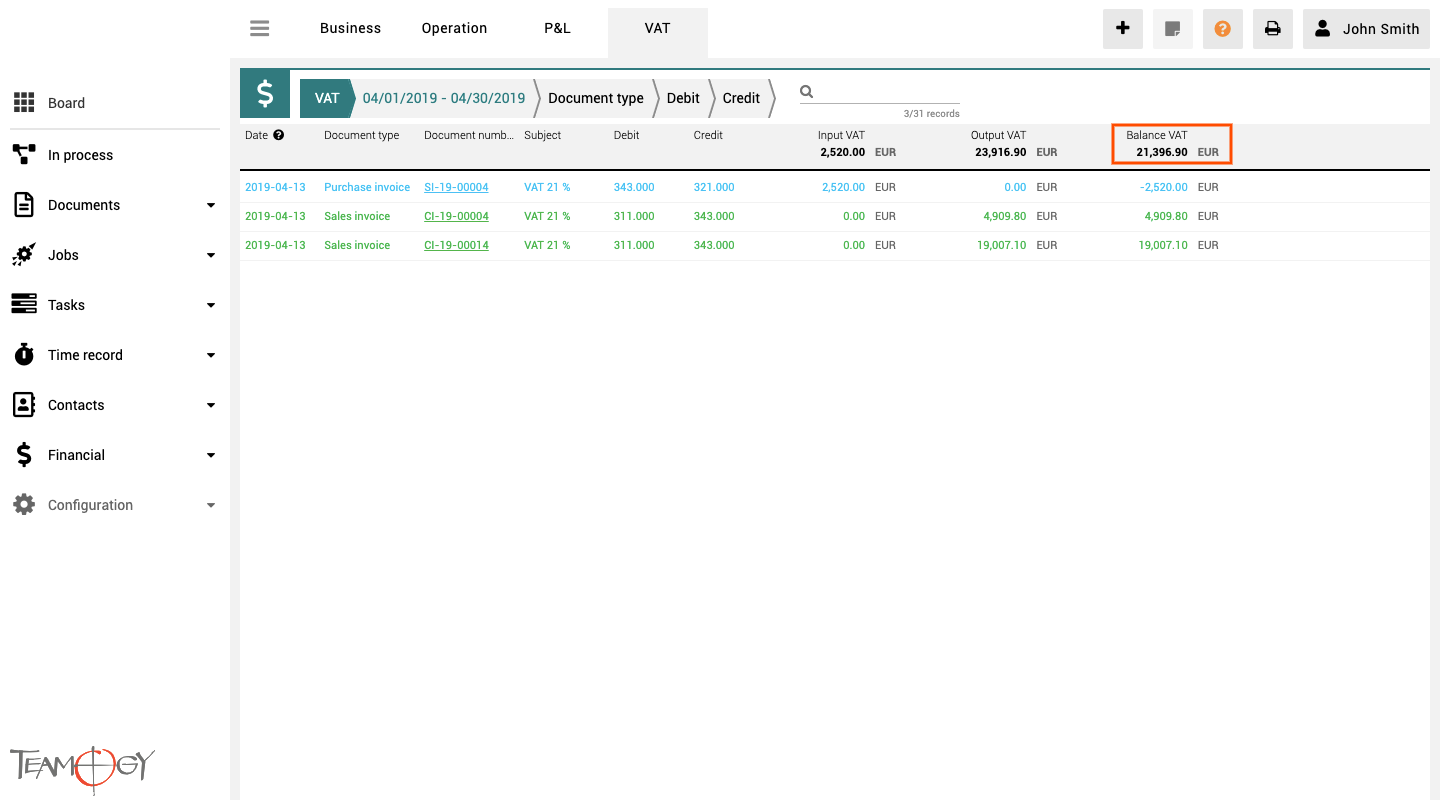Sort by Document number column header
The width and height of the screenshot is (1440, 800).
coord(469,135)
